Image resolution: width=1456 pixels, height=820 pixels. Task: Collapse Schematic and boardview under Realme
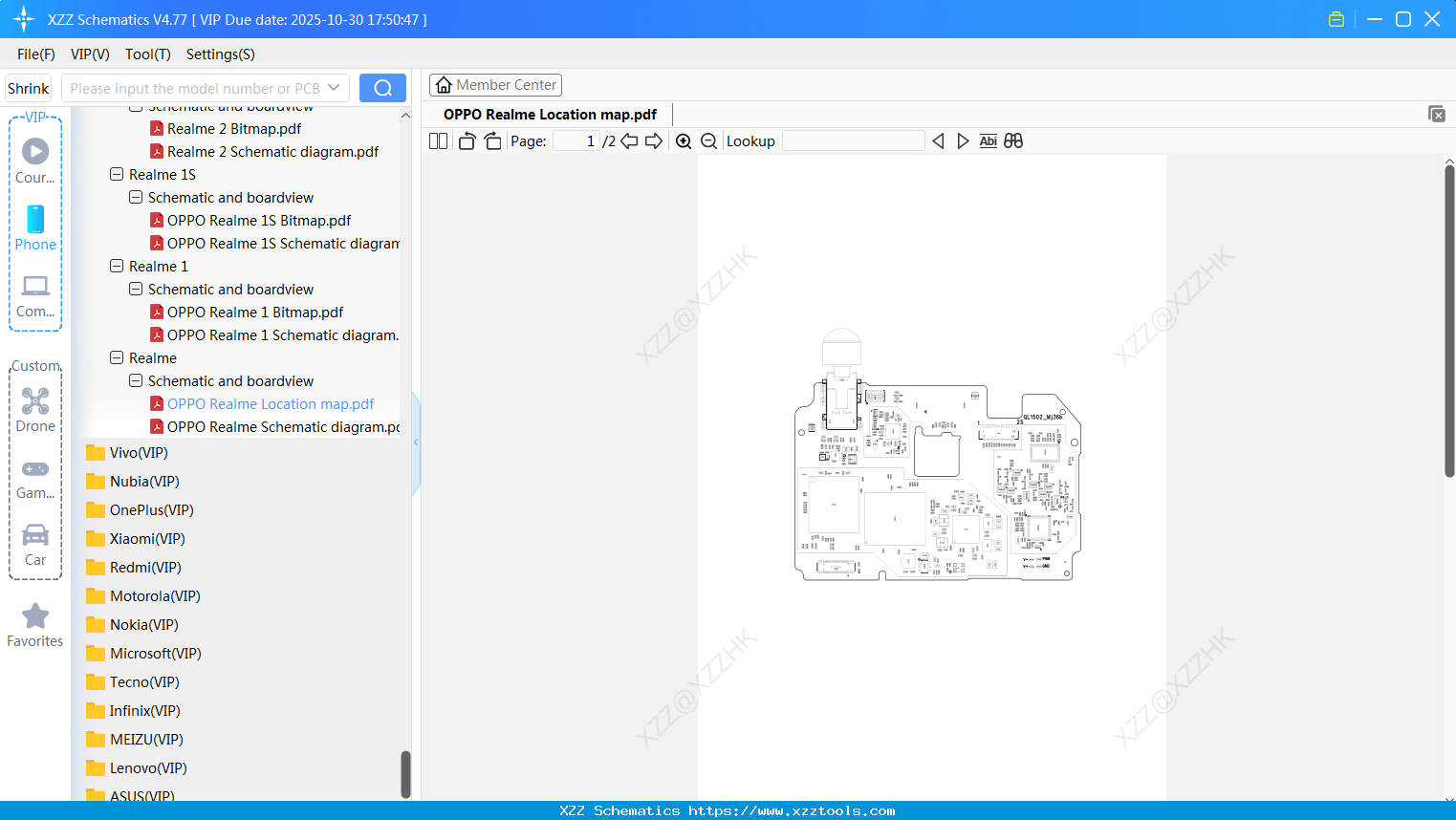136,381
